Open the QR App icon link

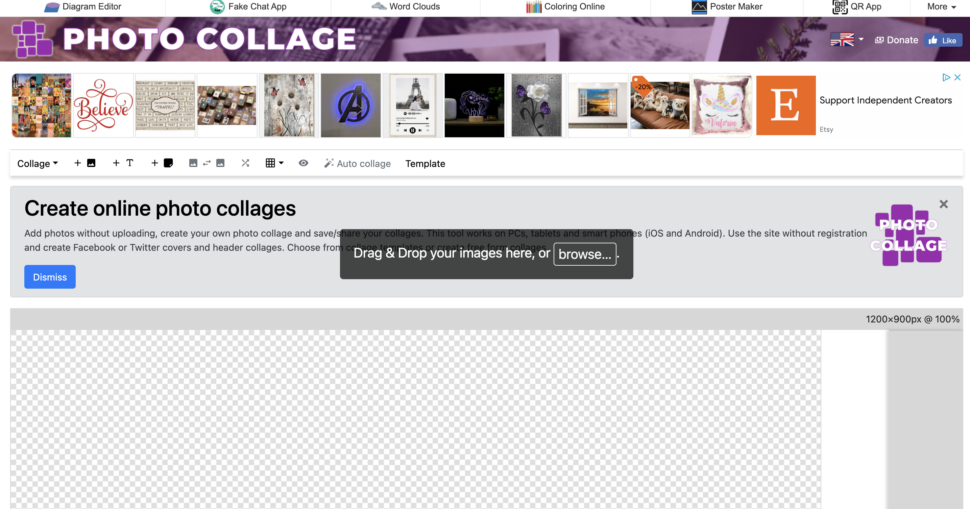pos(857,7)
